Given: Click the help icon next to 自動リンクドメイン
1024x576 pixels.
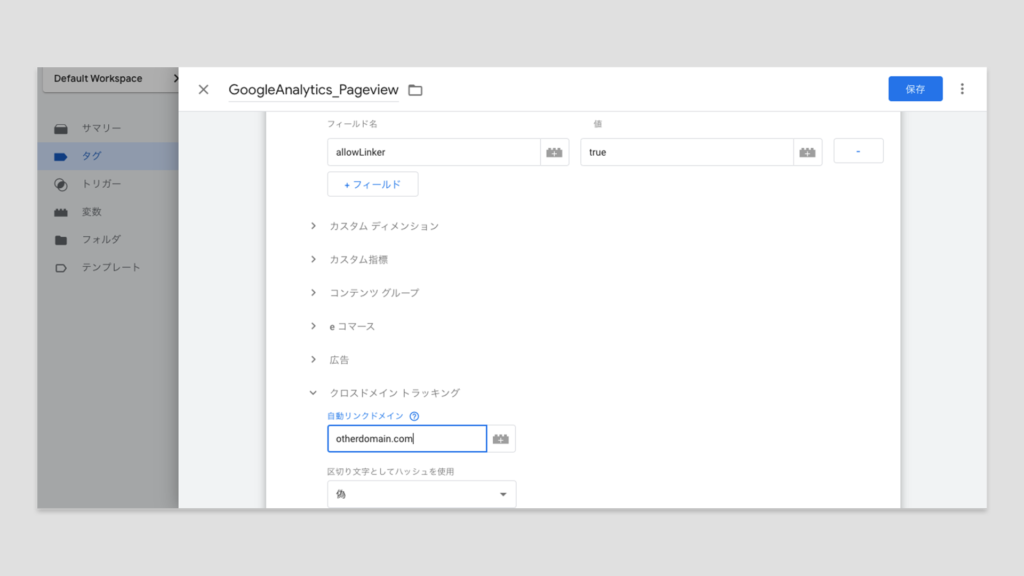Looking at the screenshot, I should (x=414, y=416).
